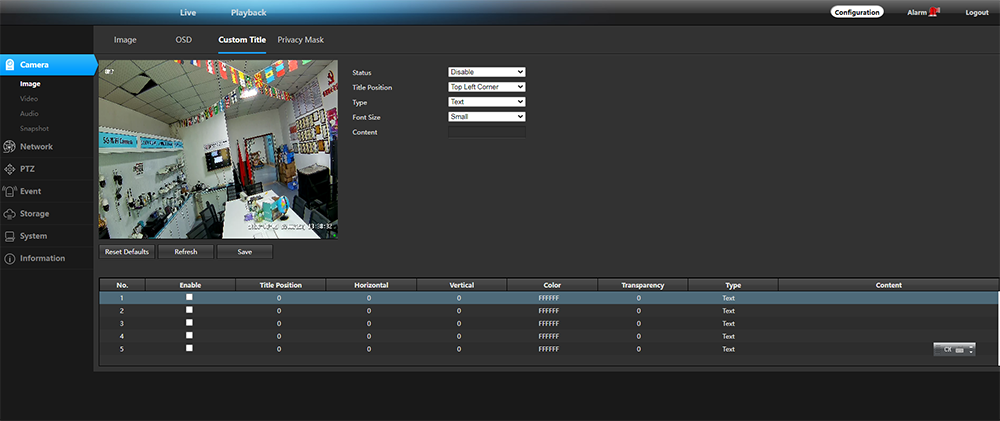Expand the Title Position dropdown
The image size is (1000, 421).
[x=486, y=87]
